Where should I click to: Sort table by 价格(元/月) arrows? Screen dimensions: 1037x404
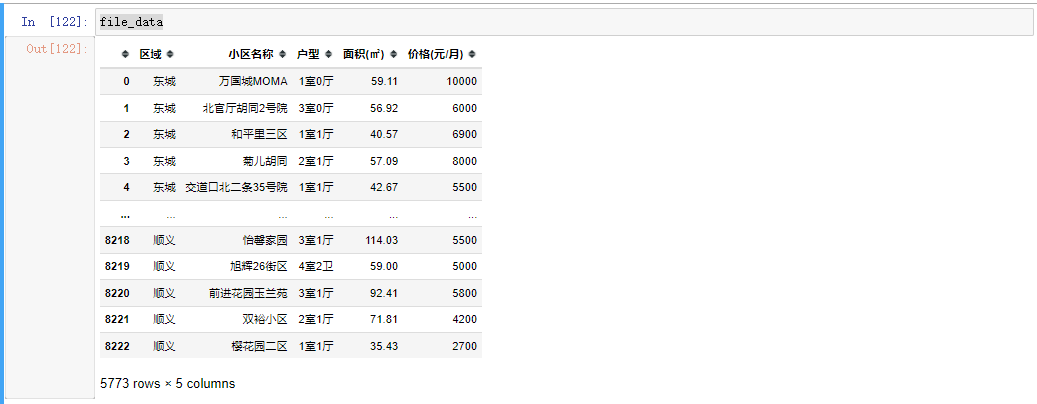click(x=472, y=54)
